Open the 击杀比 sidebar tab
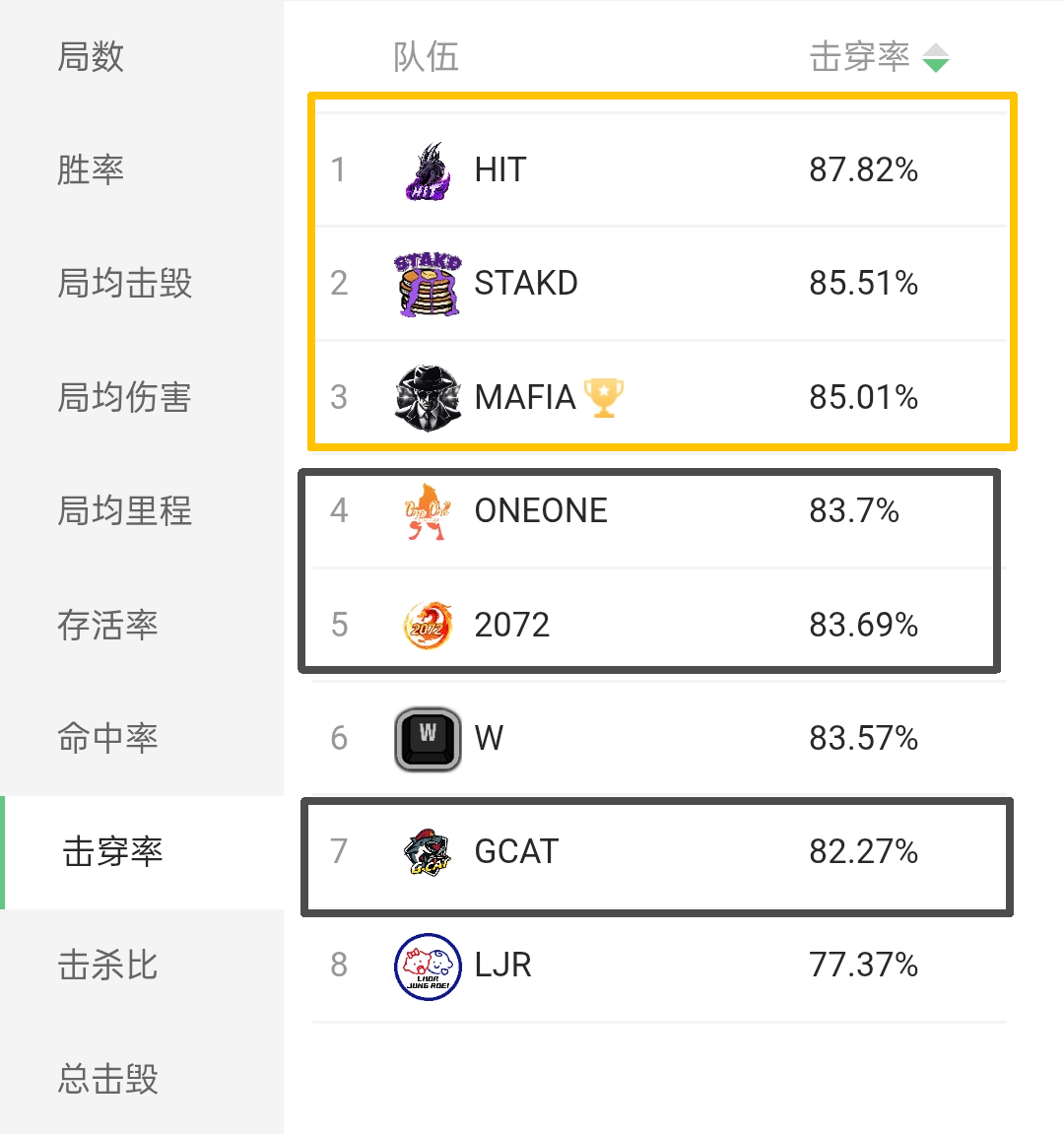This screenshot has height=1134, width=1064. (107, 966)
